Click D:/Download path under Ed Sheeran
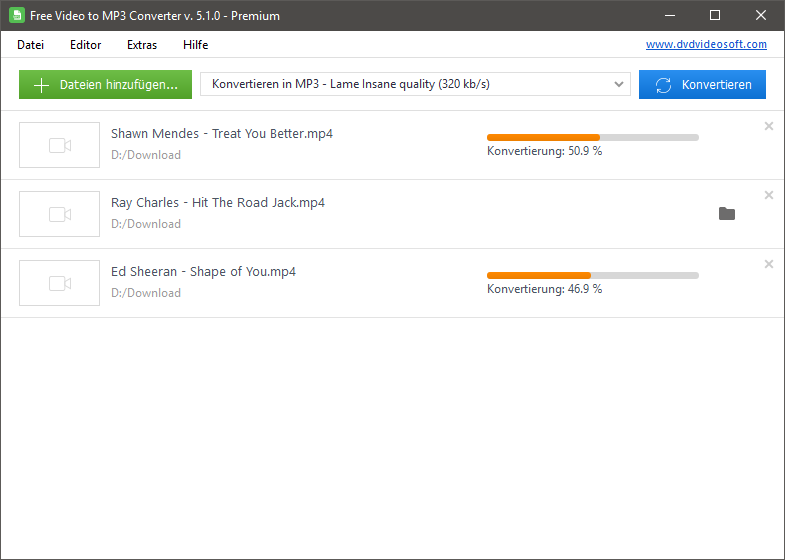 click(146, 293)
